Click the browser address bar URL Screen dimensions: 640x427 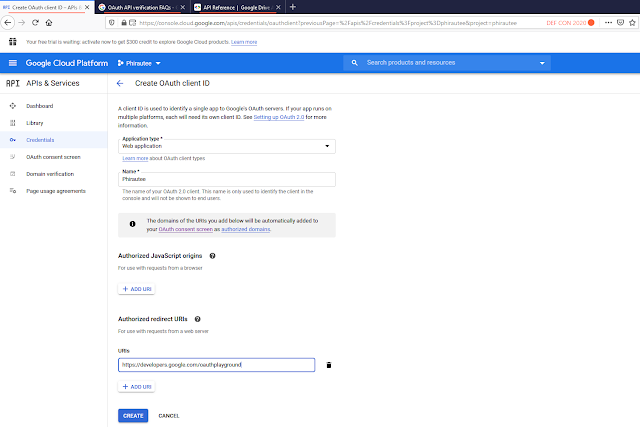(328, 23)
